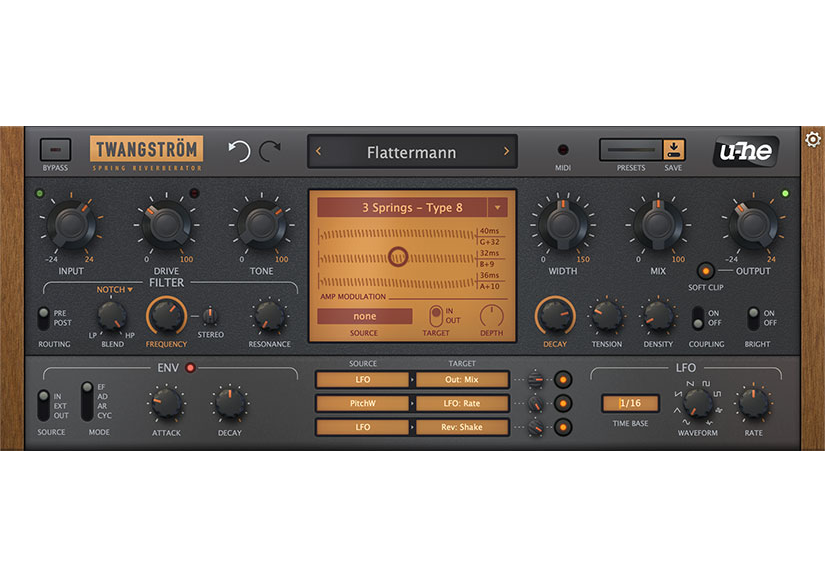The image size is (825, 578).
Task: Click the depth knob on the LFO: Rate row
Action: click(x=535, y=403)
